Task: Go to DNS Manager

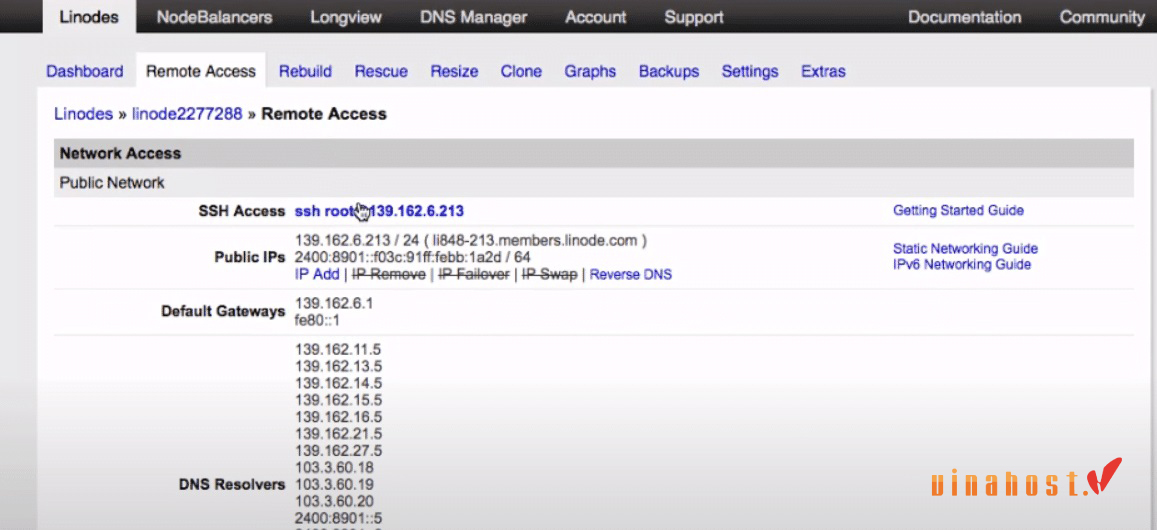Action: (473, 17)
